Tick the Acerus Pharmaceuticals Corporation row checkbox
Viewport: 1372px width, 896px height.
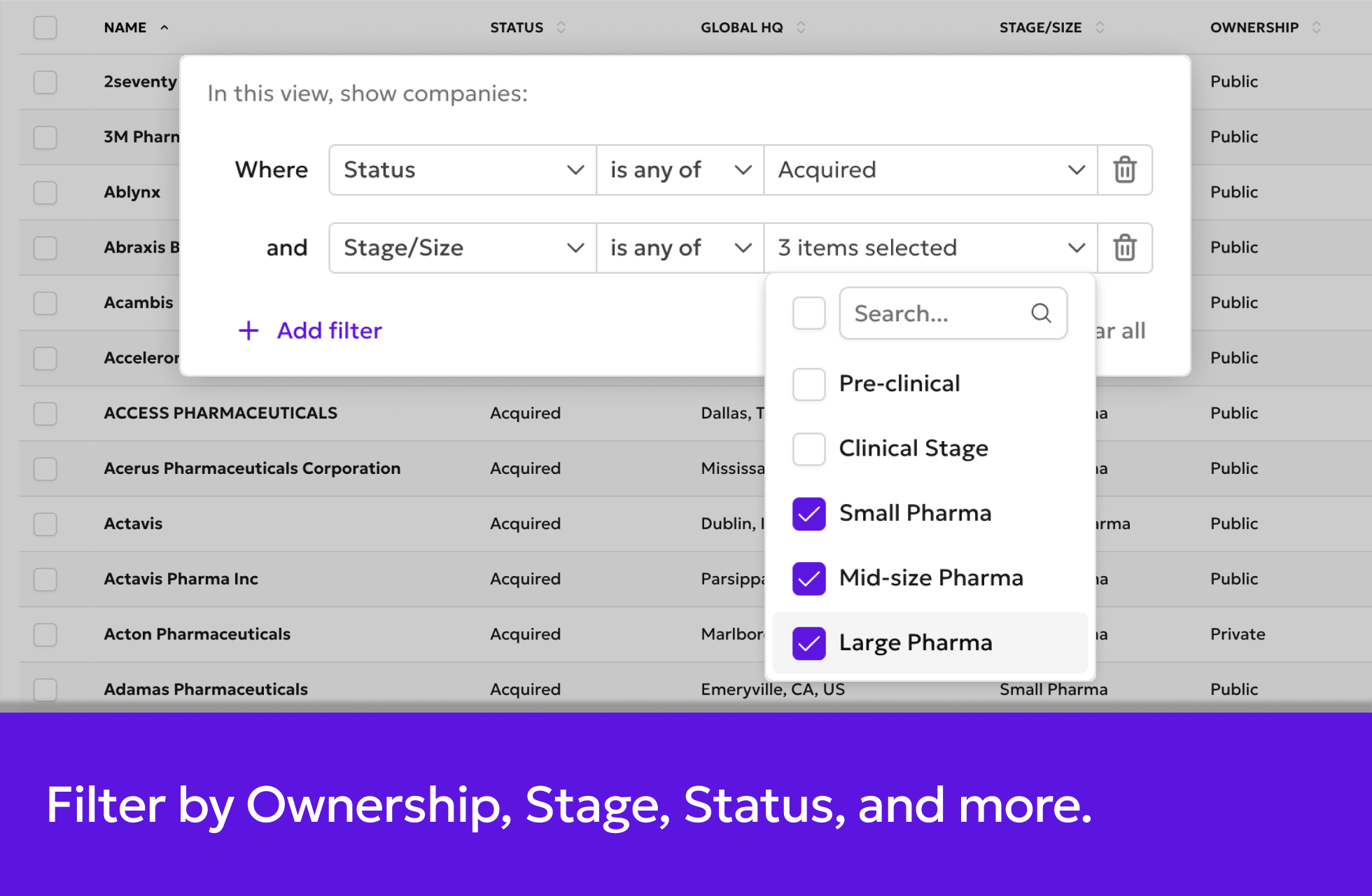click(x=45, y=469)
